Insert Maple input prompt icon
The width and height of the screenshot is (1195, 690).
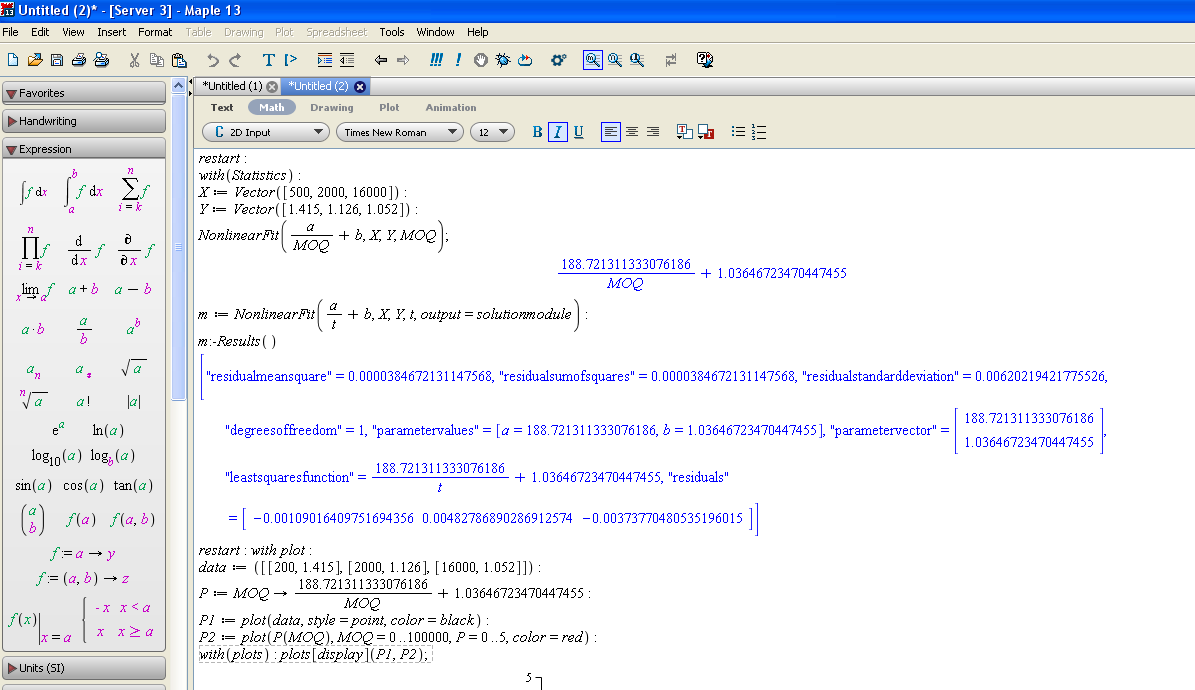coord(290,60)
